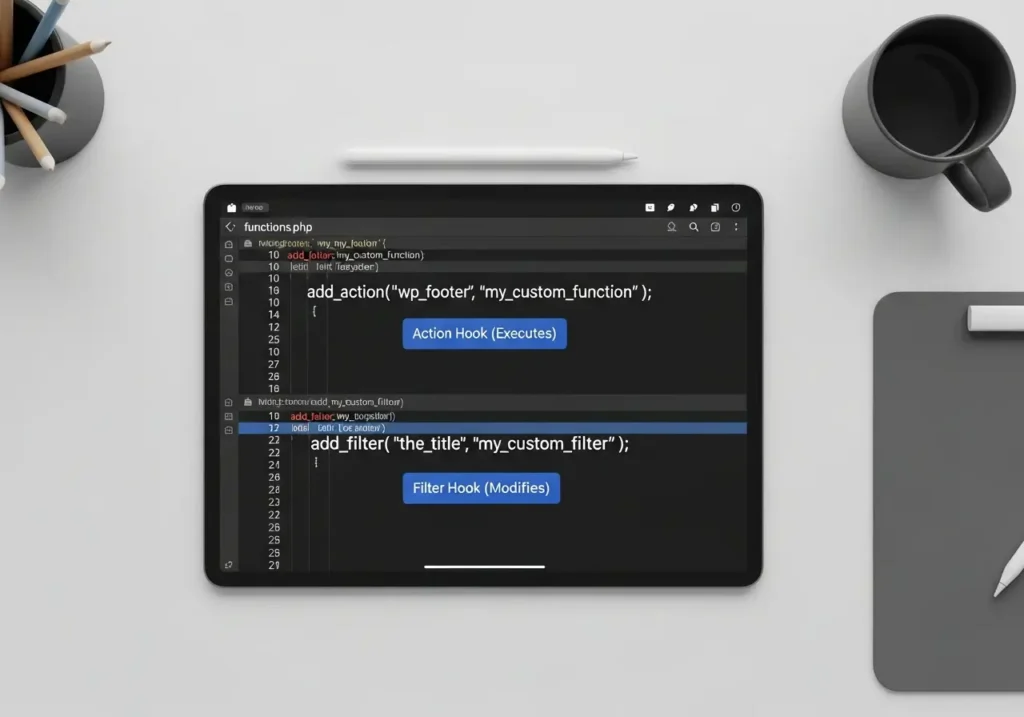This screenshot has width=1024, height=717.
Task: Click the clock icon in top-right corner
Action: tap(736, 208)
